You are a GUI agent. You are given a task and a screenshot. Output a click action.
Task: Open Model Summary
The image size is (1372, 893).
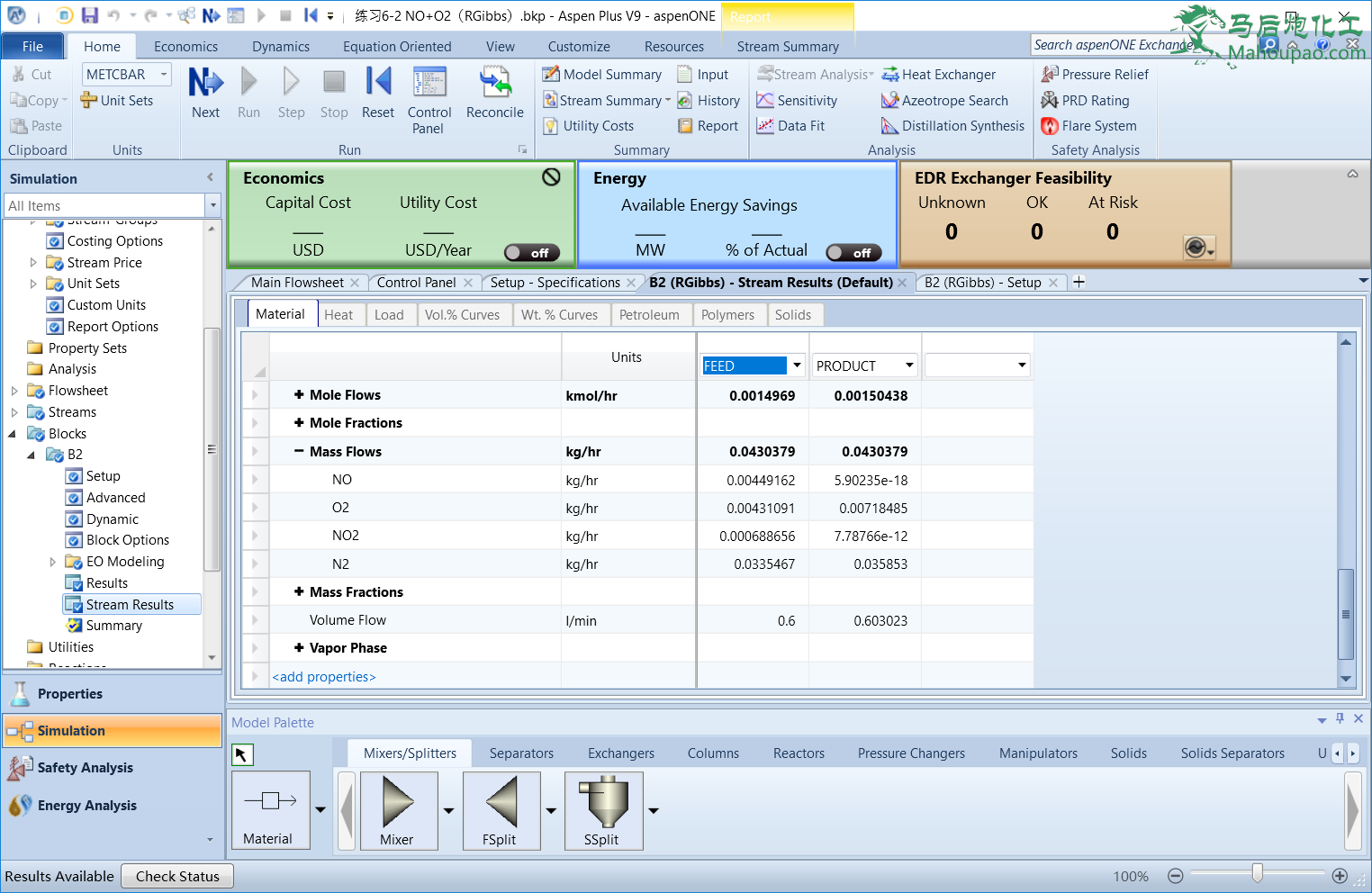tap(602, 75)
